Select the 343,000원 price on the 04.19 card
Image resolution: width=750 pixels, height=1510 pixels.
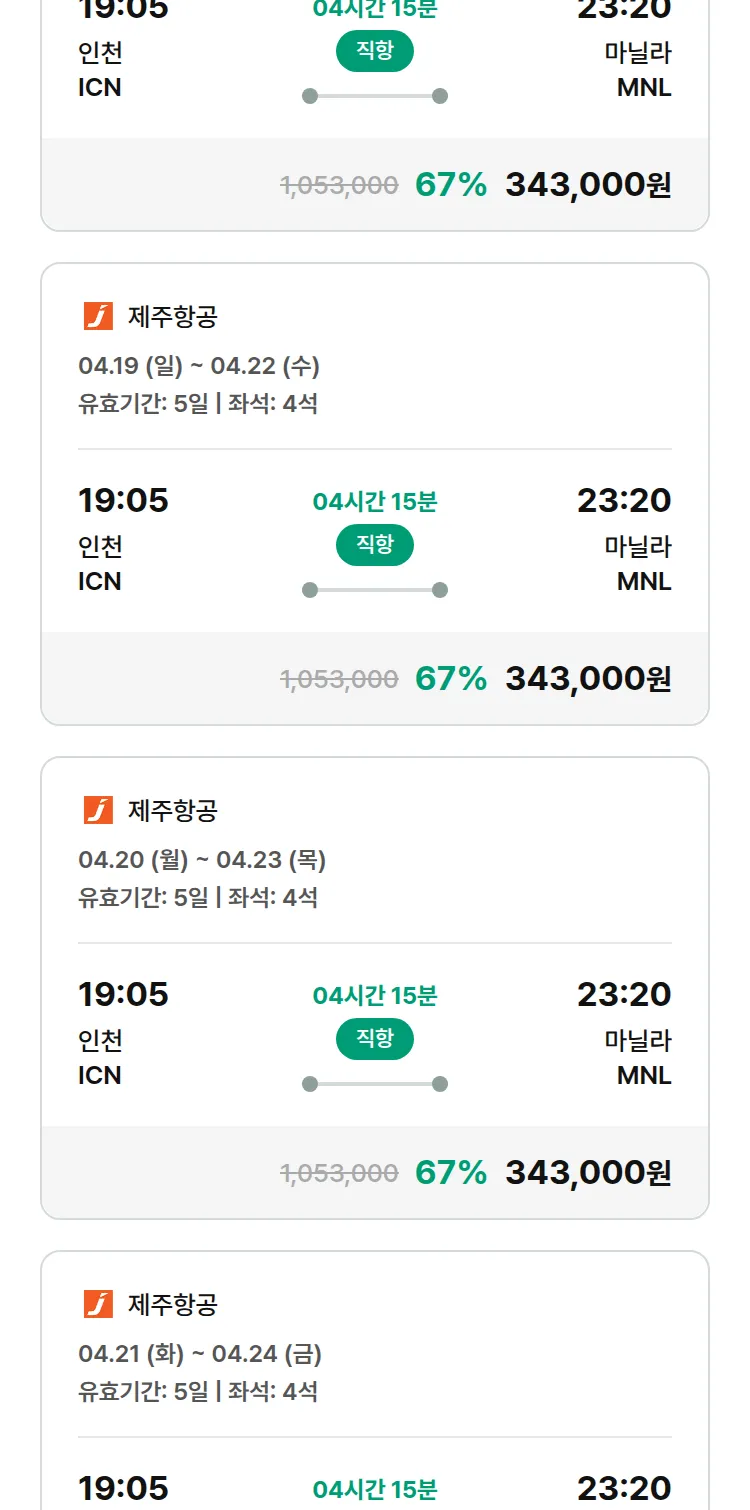(x=588, y=679)
